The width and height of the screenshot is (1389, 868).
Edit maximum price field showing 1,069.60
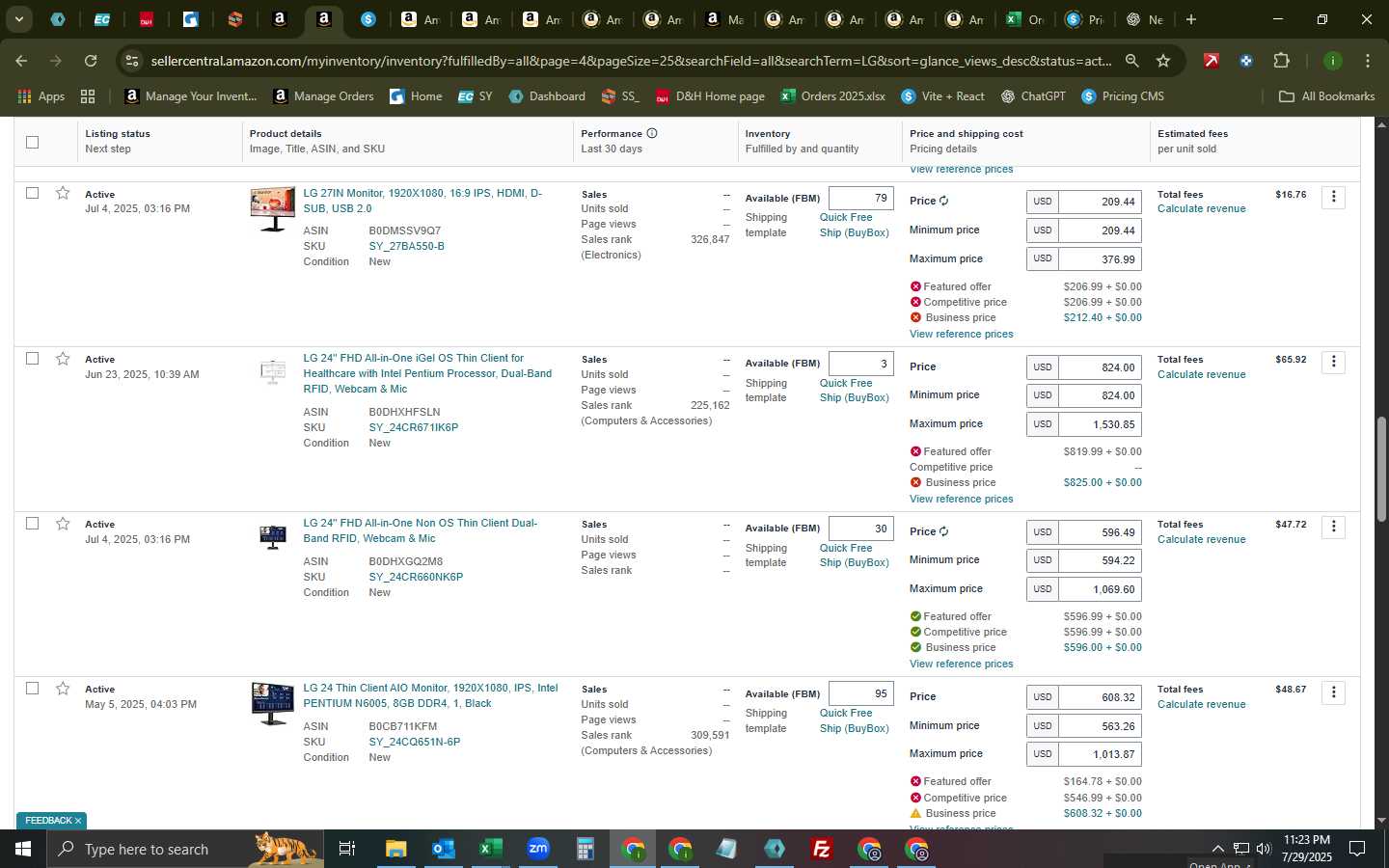[x=1100, y=589]
